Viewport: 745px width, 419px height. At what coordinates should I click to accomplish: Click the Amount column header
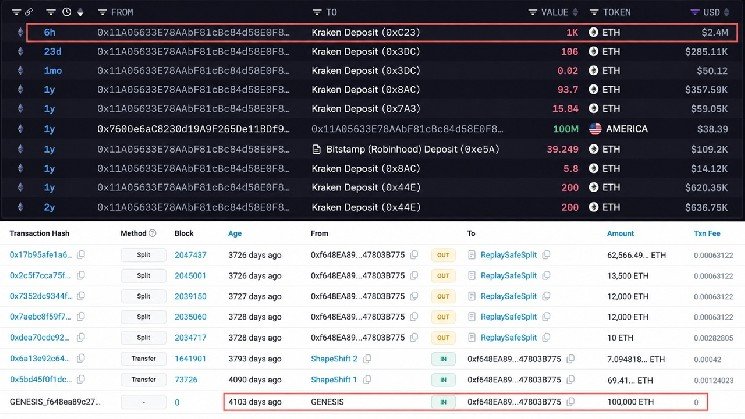620,233
